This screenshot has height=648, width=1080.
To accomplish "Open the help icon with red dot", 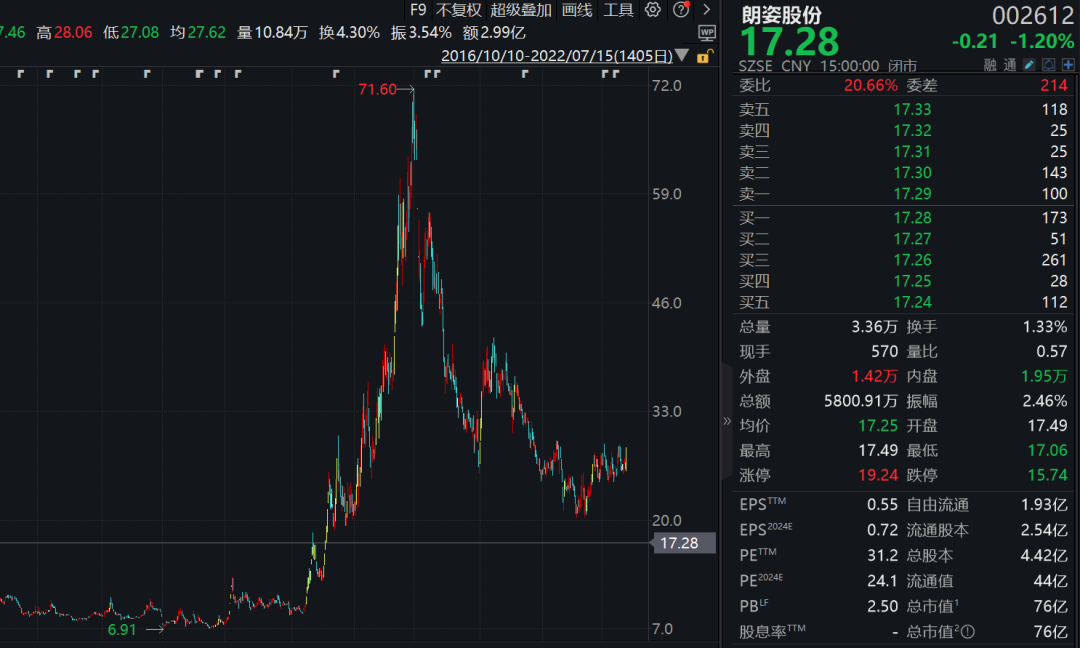I will pyautogui.click(x=681, y=10).
